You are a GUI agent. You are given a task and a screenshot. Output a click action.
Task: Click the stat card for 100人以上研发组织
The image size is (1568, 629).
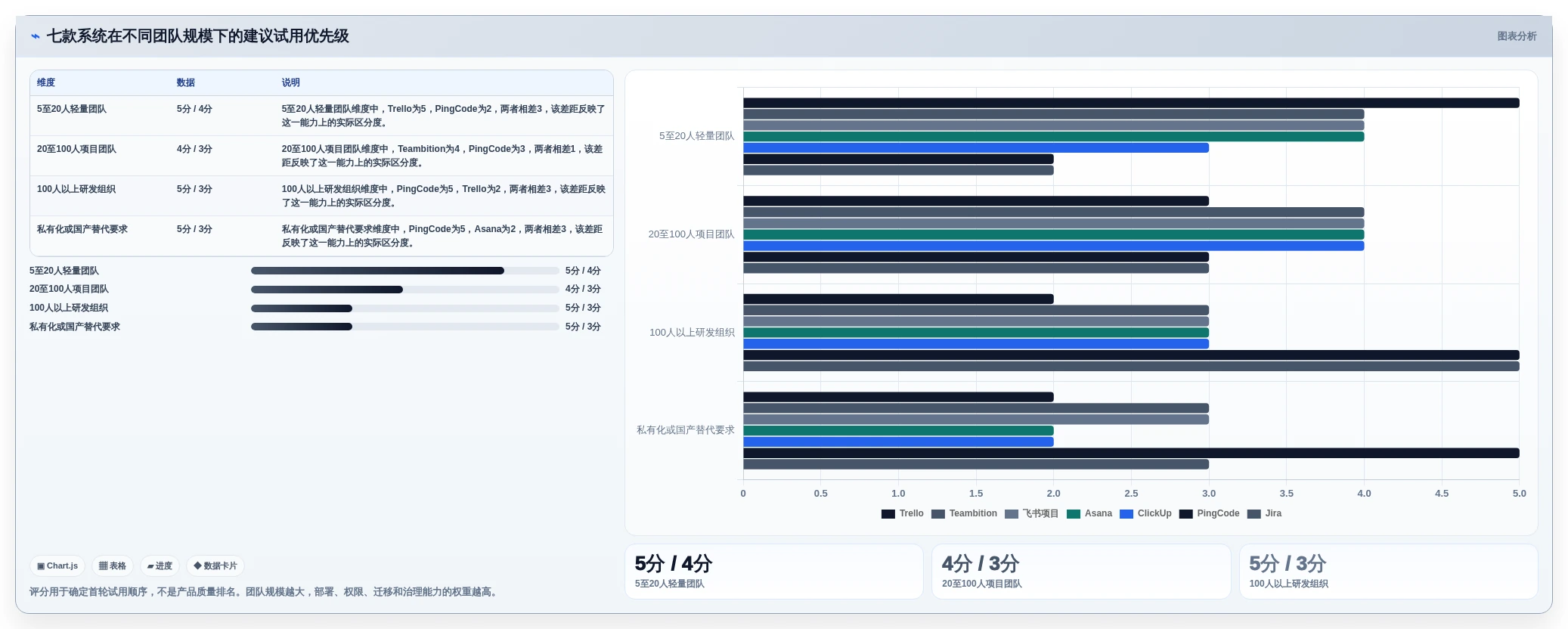(x=1389, y=572)
